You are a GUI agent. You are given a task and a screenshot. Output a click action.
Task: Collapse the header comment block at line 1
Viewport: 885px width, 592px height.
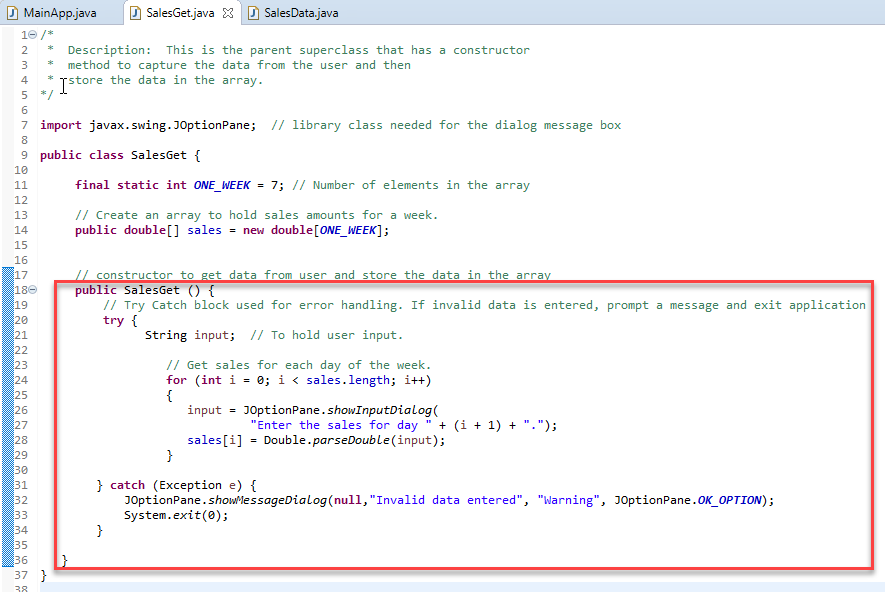(x=31, y=33)
